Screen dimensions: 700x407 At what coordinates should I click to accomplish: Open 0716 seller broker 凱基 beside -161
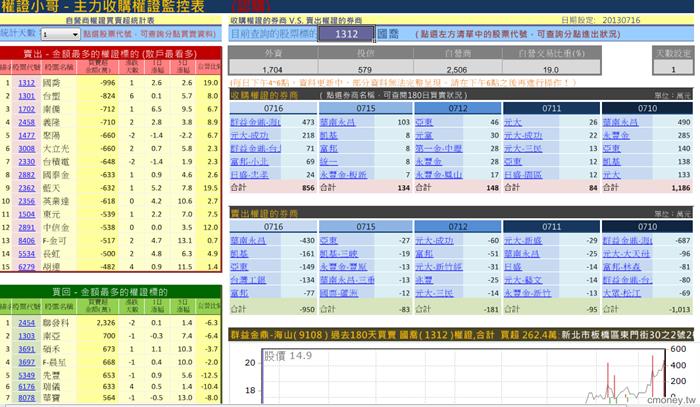click(x=239, y=253)
